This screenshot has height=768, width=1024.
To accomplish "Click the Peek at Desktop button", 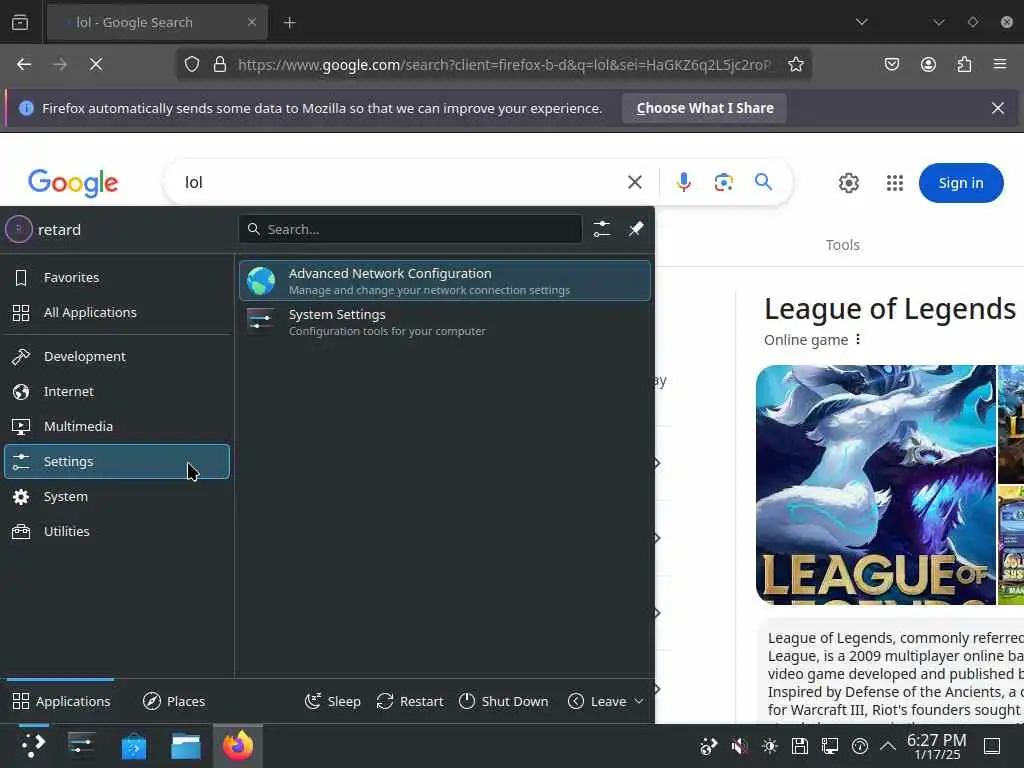I will tap(992, 746).
